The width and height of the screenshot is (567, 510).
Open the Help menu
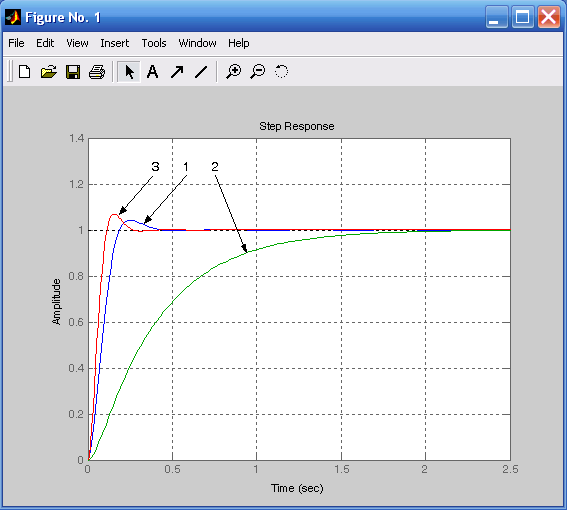click(x=239, y=43)
